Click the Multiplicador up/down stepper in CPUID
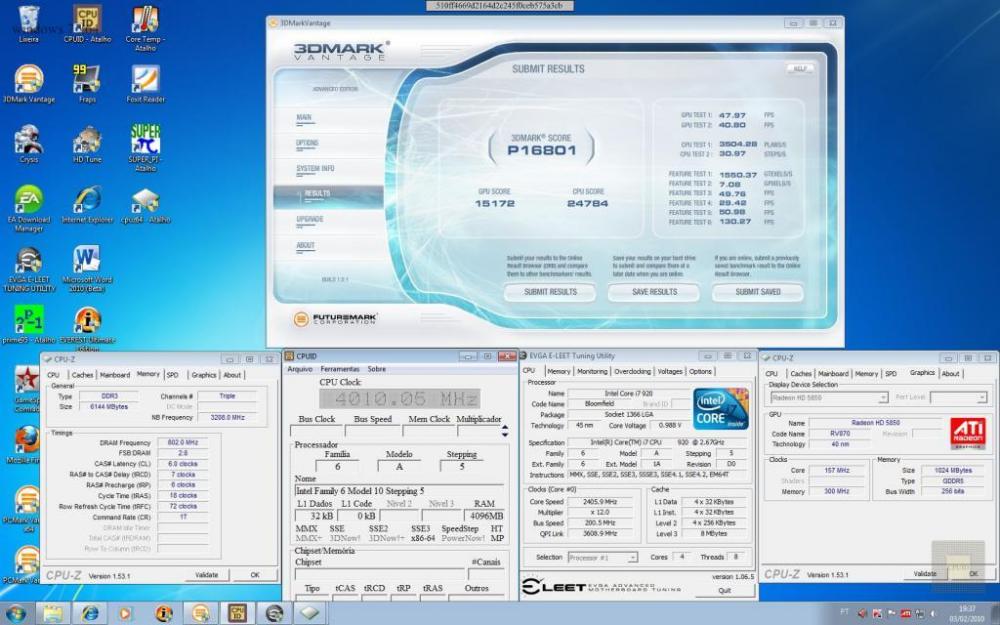Viewport: 1000px width, 625px height. point(505,432)
